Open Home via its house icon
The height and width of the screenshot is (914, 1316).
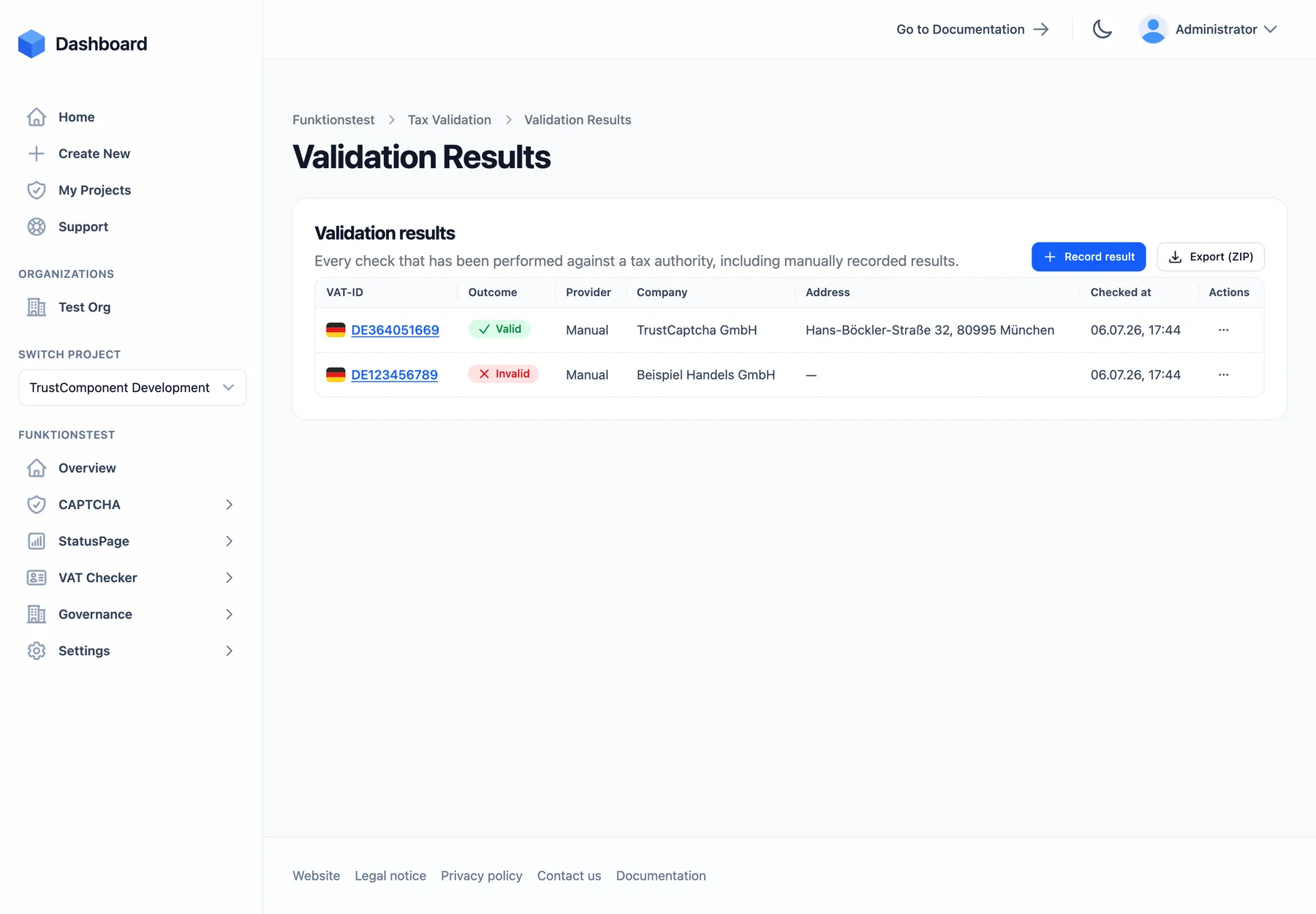point(37,117)
